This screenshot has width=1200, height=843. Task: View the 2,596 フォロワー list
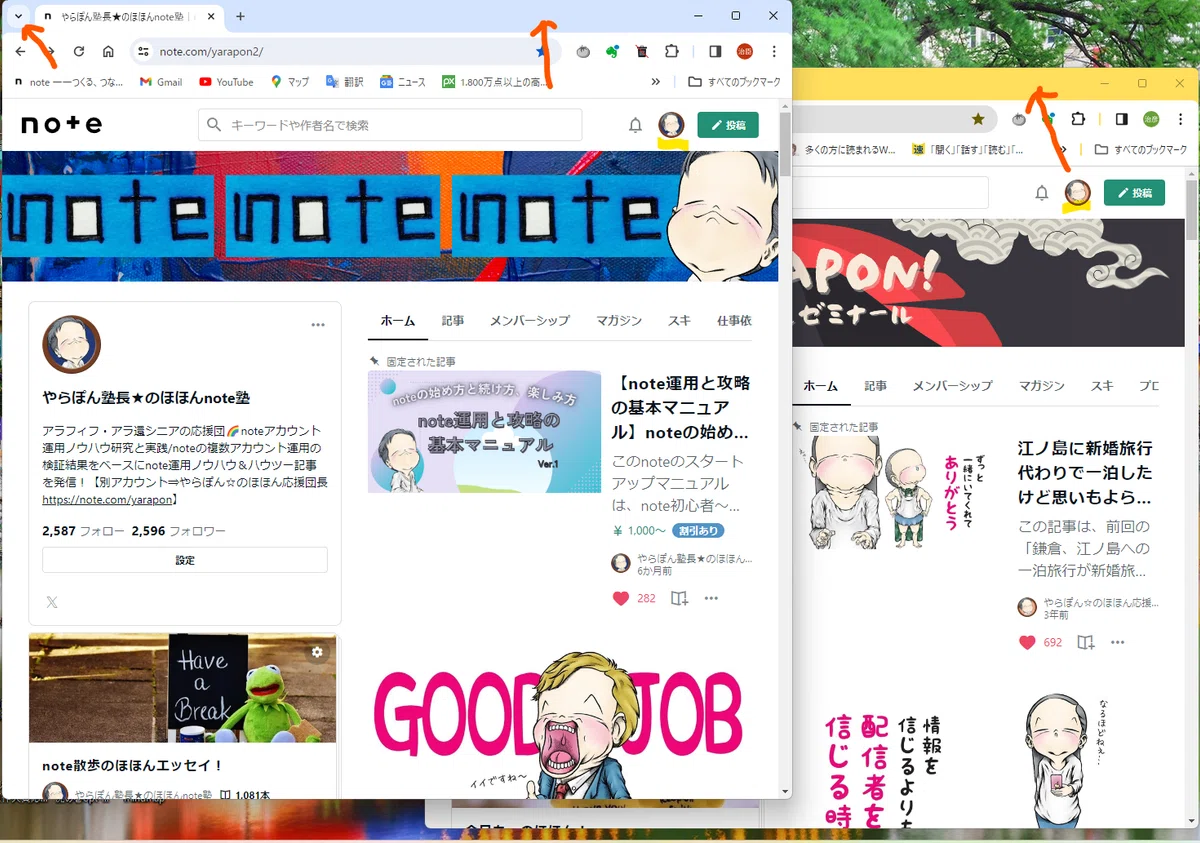(178, 531)
